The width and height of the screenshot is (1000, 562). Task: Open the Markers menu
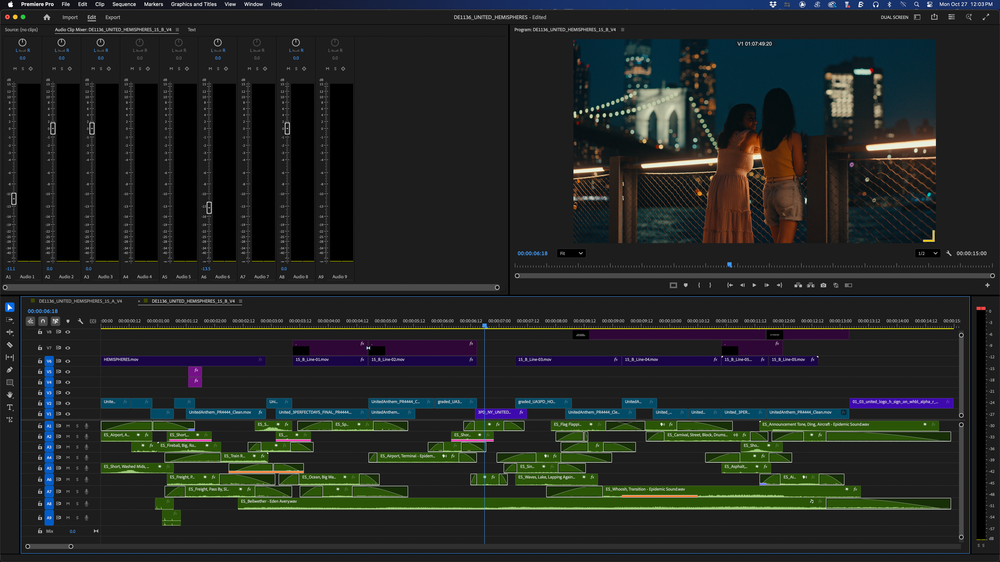[153, 4]
